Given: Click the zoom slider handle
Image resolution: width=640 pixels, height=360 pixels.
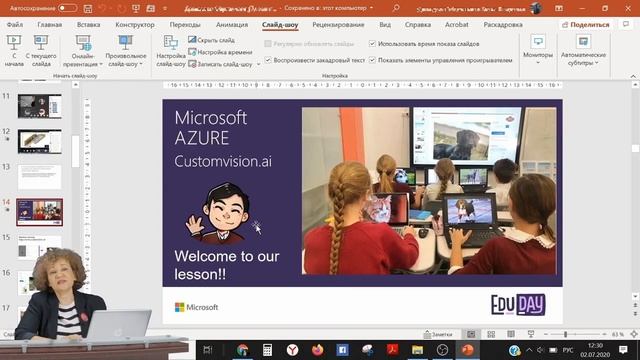Looking at the screenshot, I should [565, 334].
